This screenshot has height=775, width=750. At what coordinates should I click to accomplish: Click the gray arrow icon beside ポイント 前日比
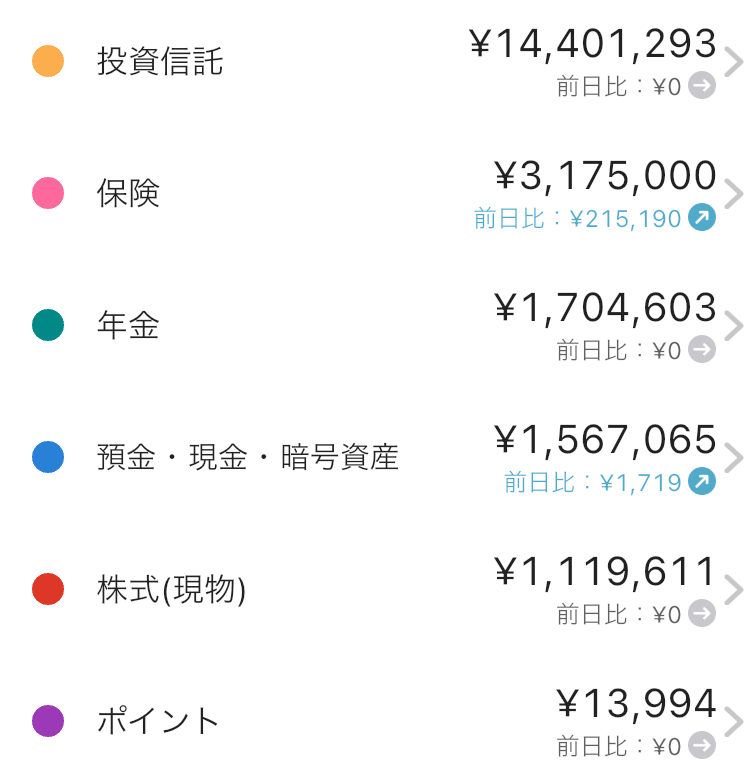click(702, 745)
